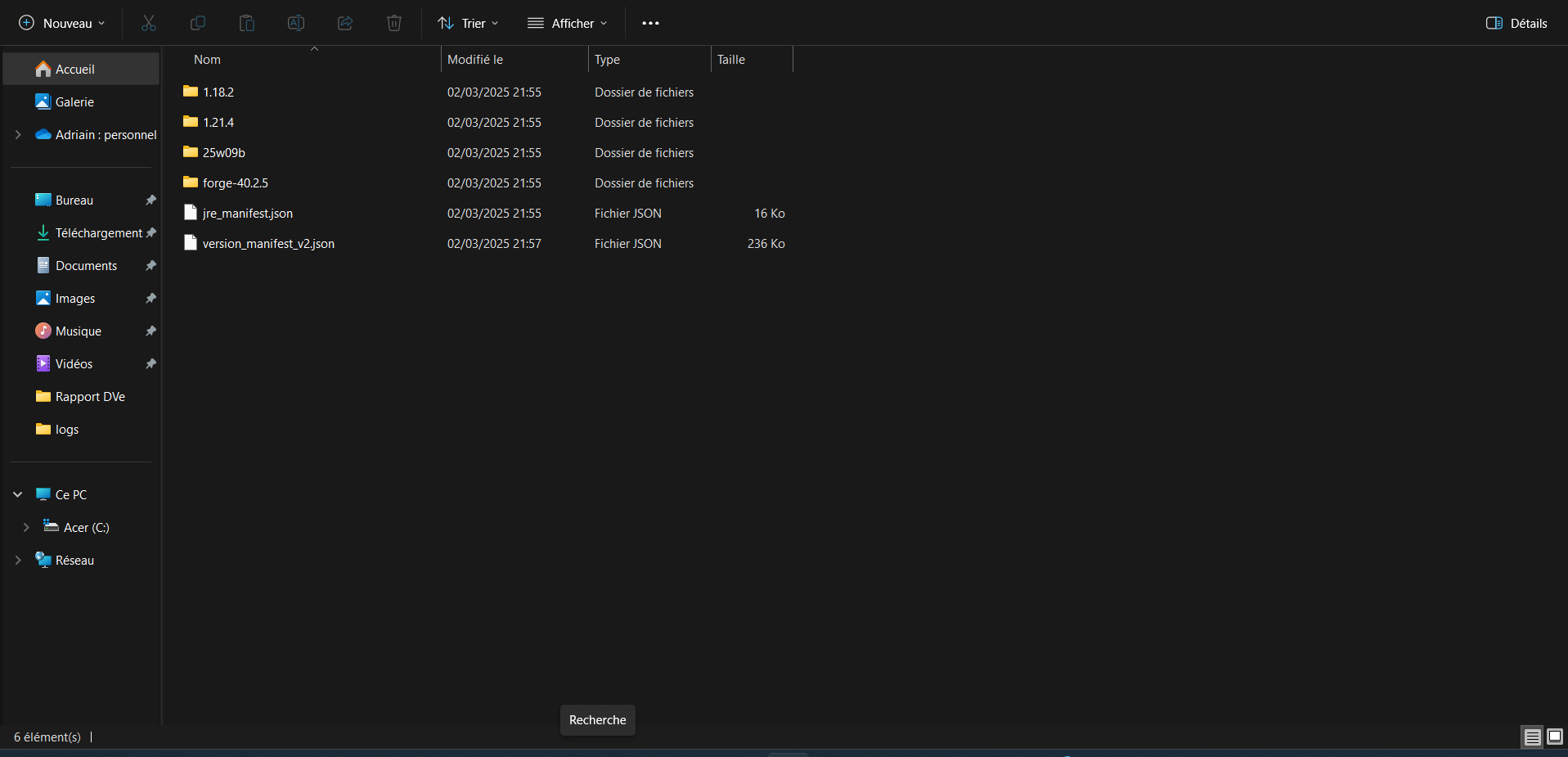Viewport: 1568px width, 757px height.
Task: Click the Copy icon in toolbar
Action: tap(198, 23)
